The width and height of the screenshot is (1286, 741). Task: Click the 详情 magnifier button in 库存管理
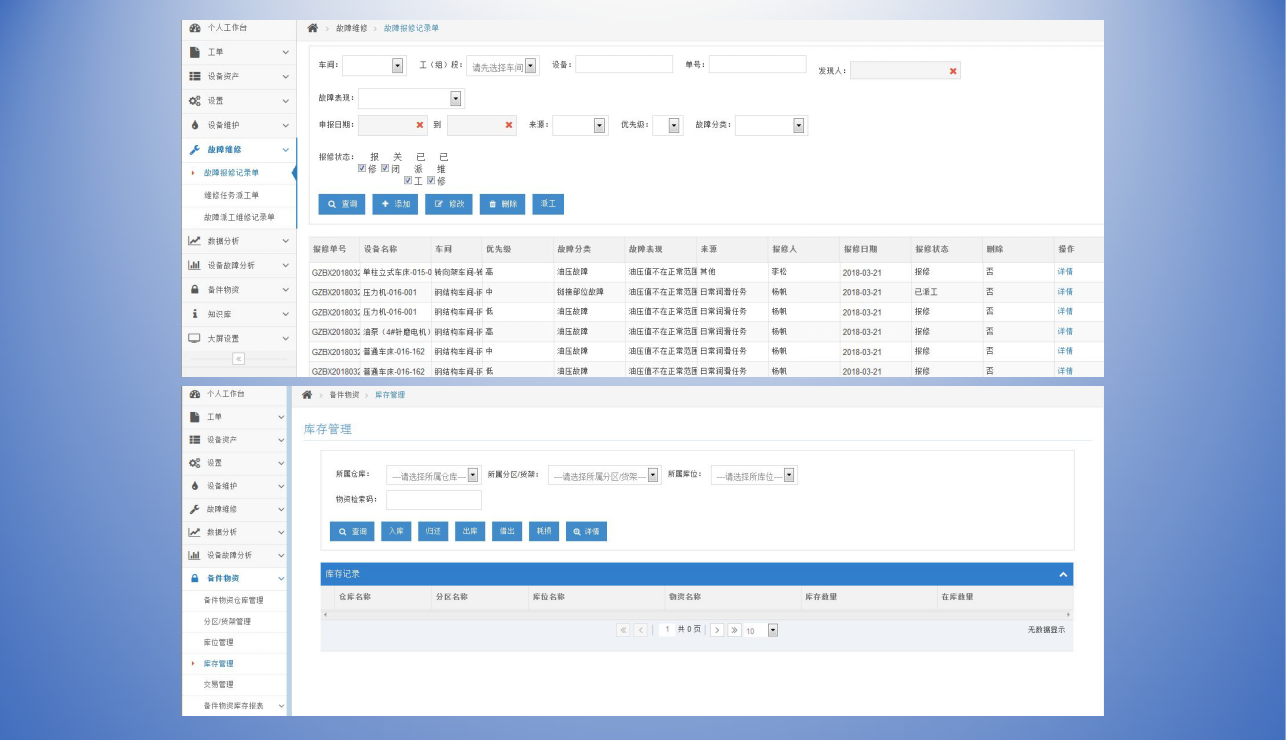(x=586, y=532)
